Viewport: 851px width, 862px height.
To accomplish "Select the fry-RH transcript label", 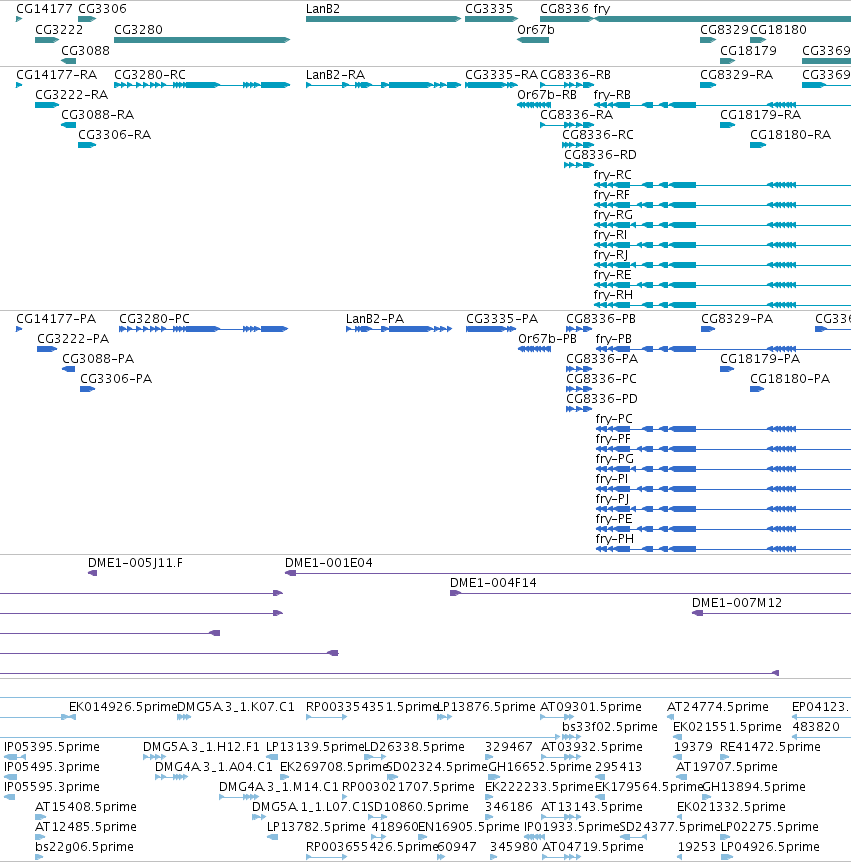I will pyautogui.click(x=613, y=295).
